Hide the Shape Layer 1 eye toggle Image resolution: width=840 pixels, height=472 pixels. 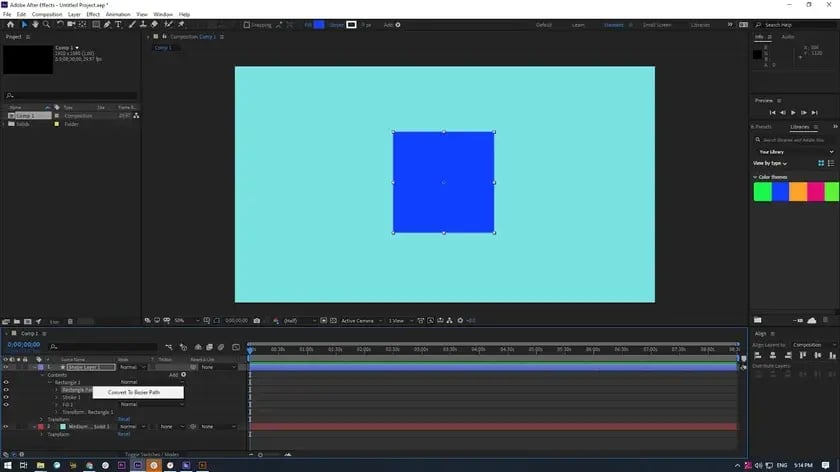tap(6, 367)
